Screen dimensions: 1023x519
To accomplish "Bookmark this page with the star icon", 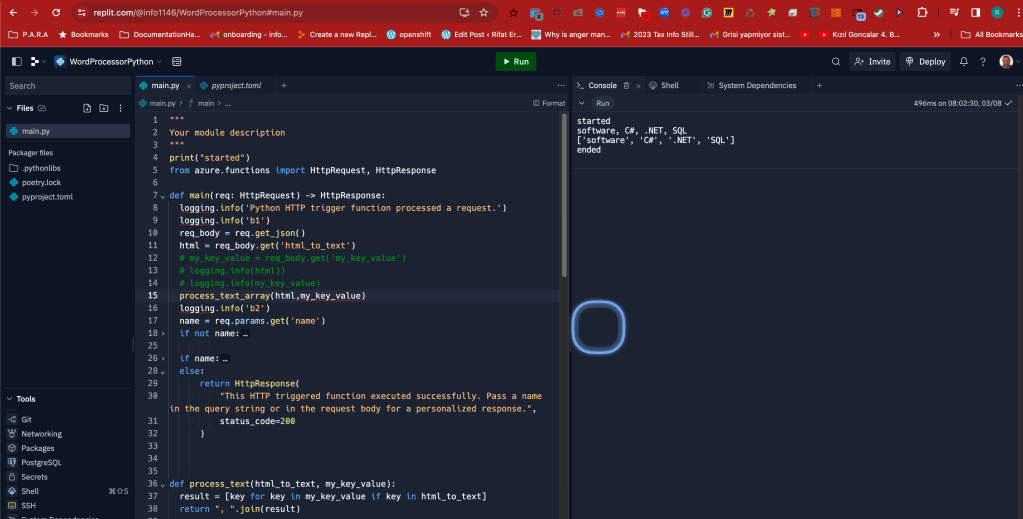I will 483,12.
